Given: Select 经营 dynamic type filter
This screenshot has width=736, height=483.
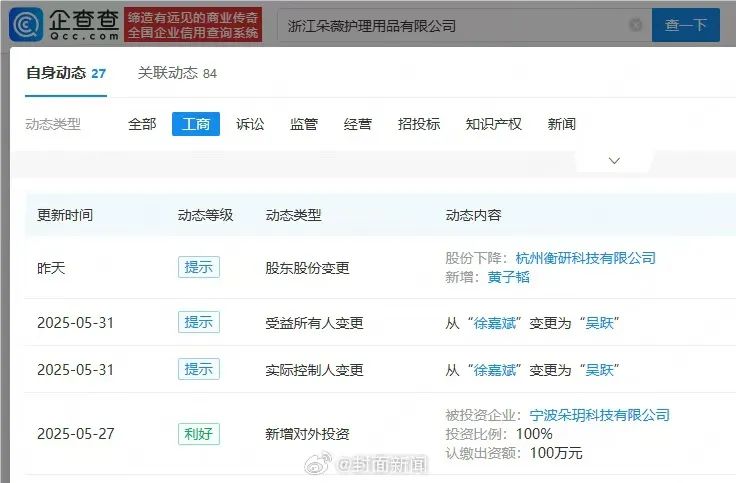Looking at the screenshot, I should 358,124.
